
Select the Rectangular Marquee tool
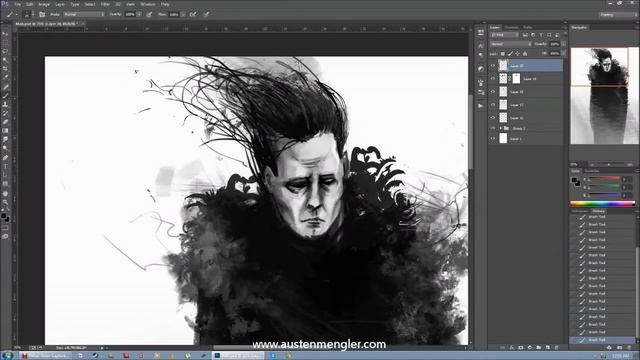click(x=5, y=43)
